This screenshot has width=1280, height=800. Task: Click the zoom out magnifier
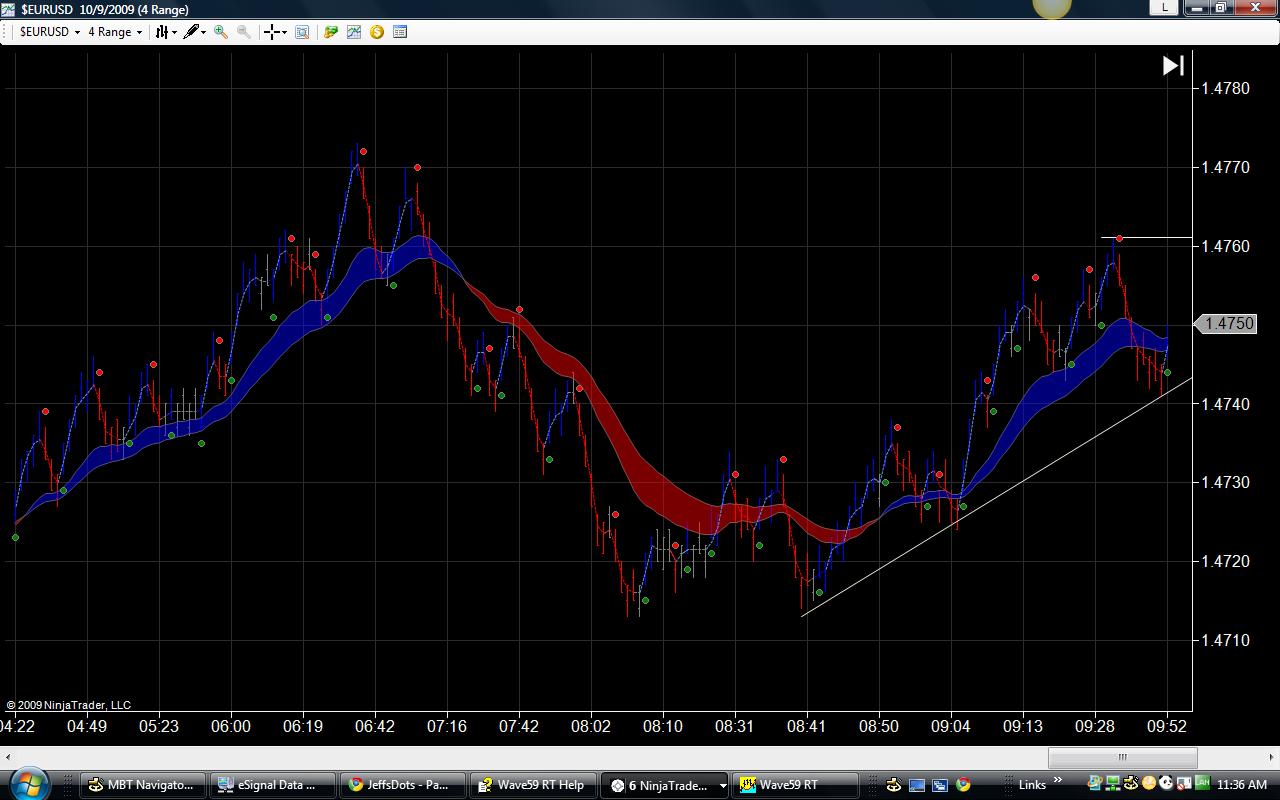pos(244,32)
